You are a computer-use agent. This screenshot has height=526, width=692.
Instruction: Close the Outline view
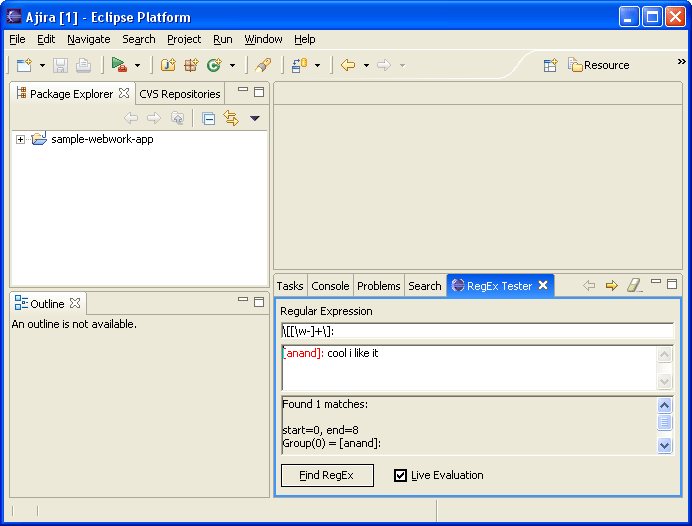[x=75, y=303]
